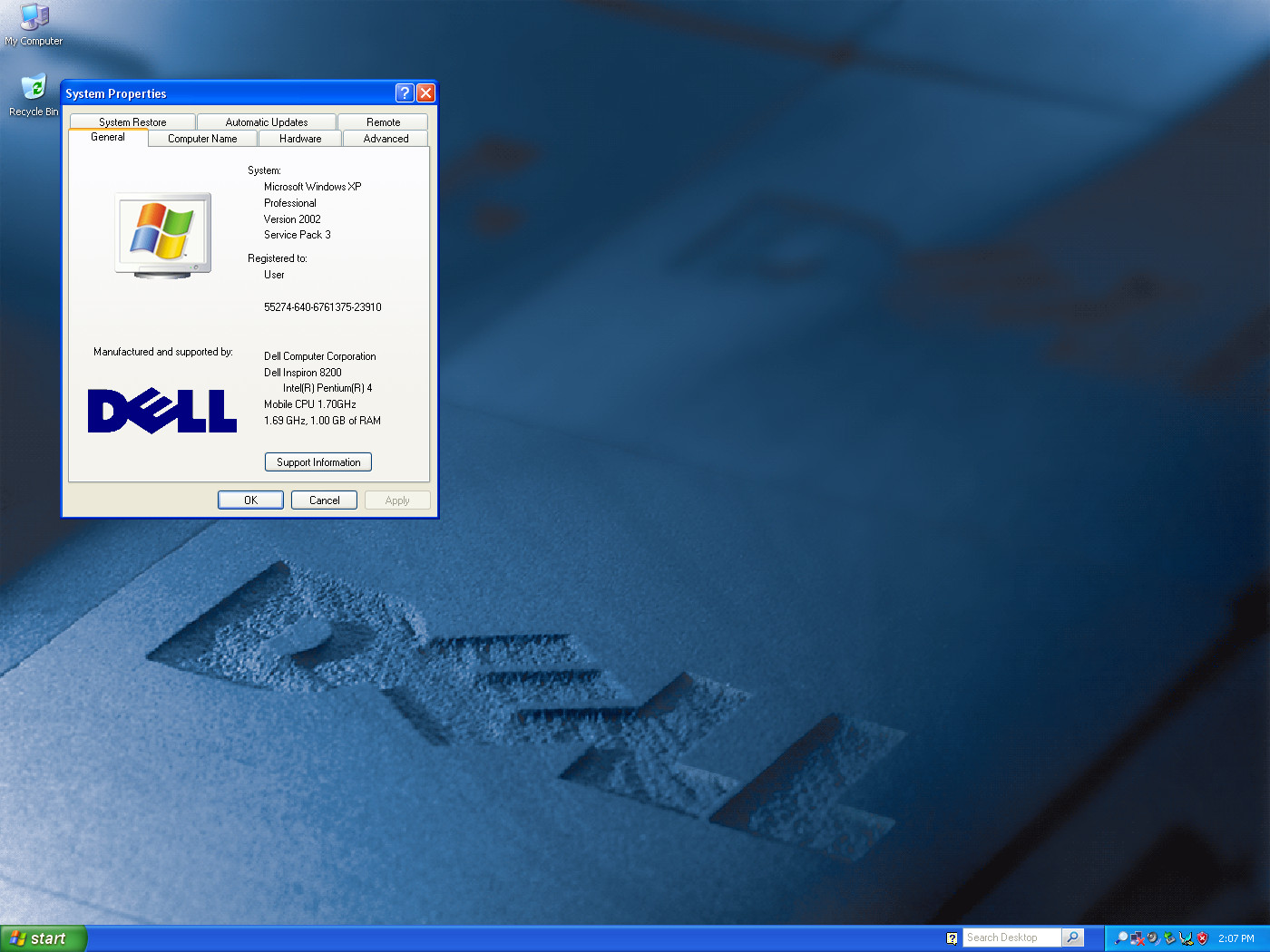Switch to the Remote tab

coord(383,121)
